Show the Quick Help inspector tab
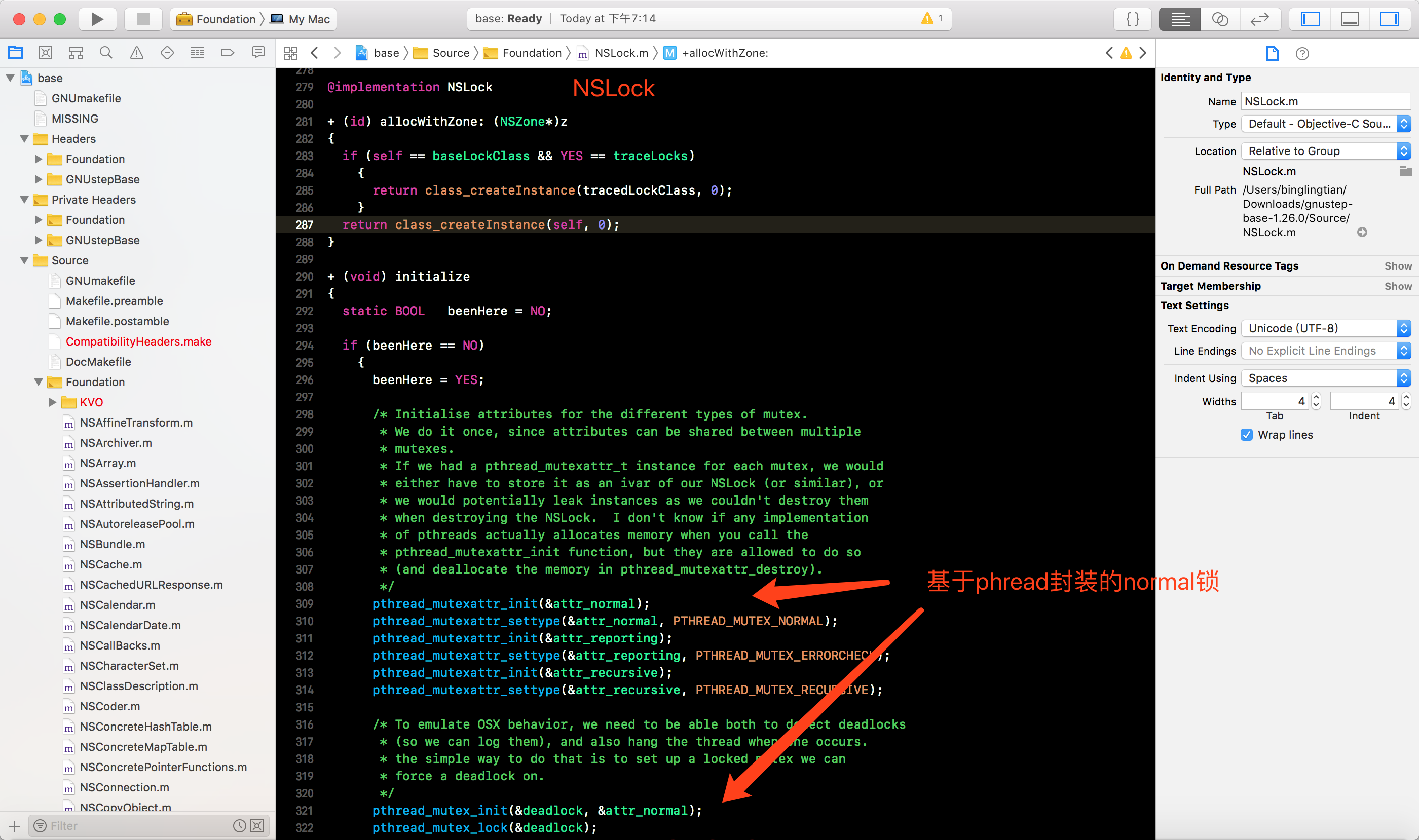Viewport: 1419px width, 840px height. pyautogui.click(x=1302, y=54)
